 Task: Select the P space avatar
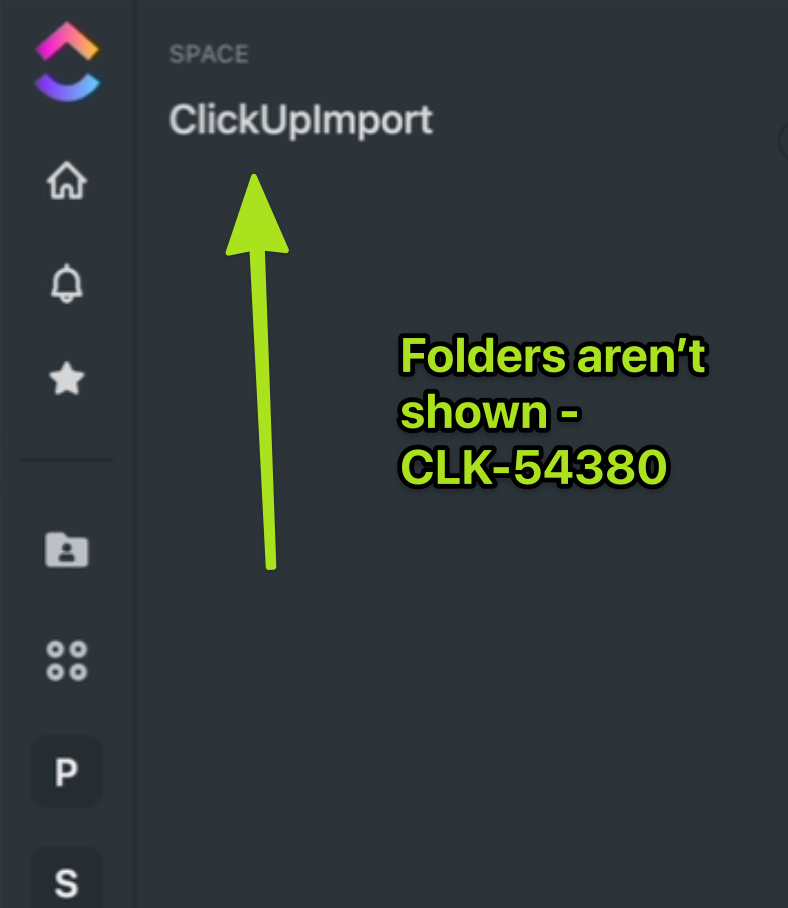click(x=67, y=772)
